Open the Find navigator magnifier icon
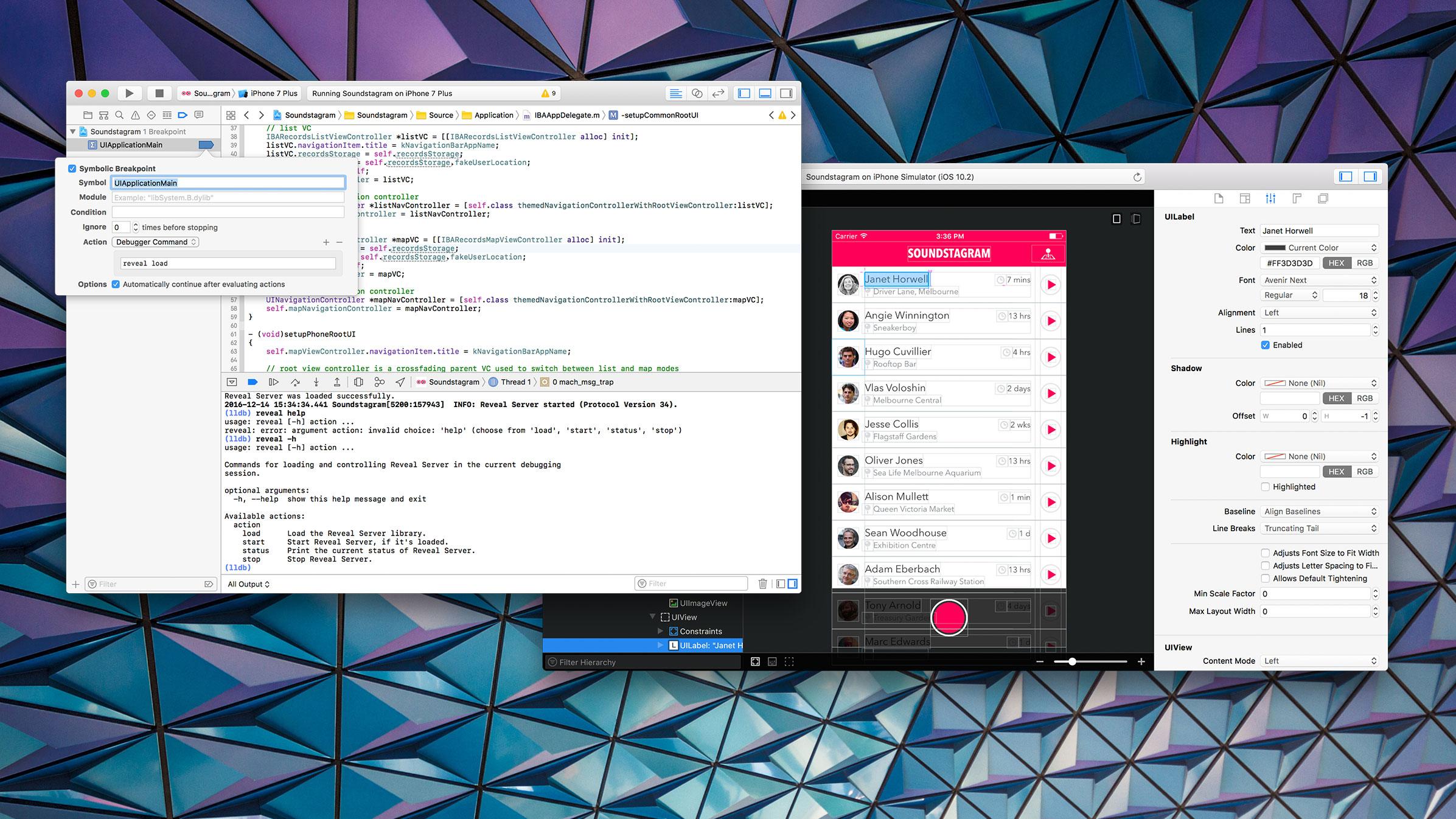This screenshot has height=819, width=1456. (x=119, y=115)
